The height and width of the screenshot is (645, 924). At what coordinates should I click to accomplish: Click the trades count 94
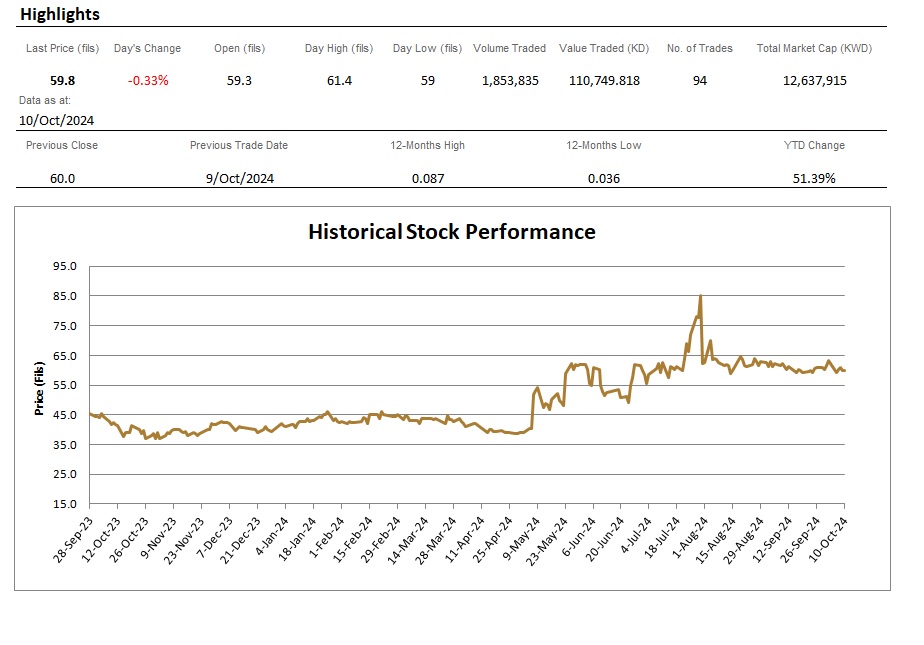[699, 81]
